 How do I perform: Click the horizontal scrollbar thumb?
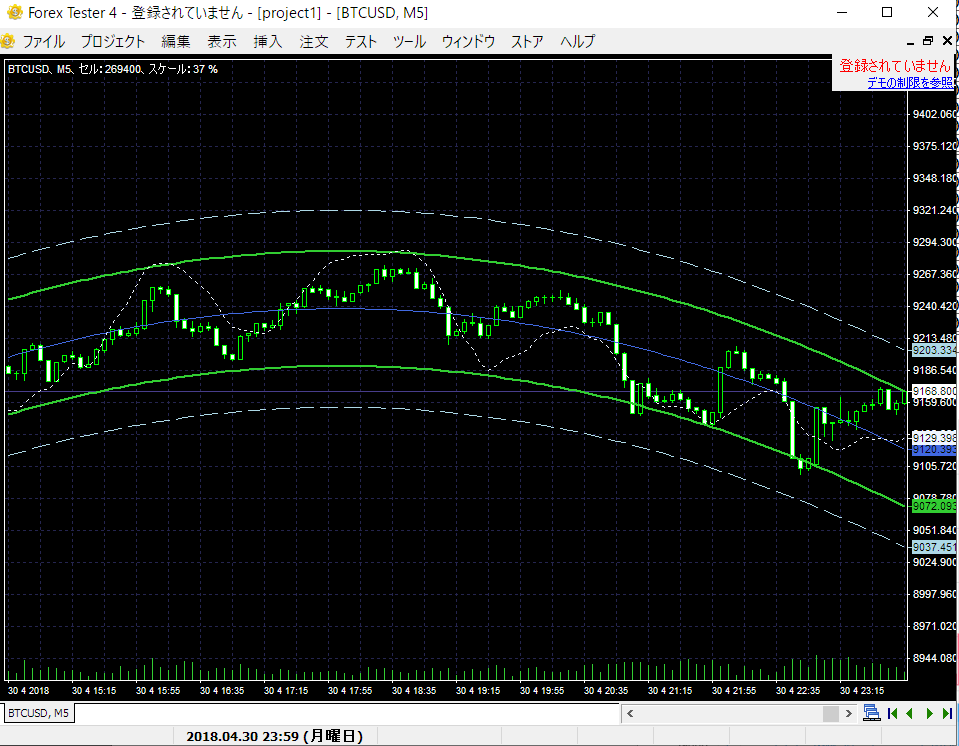tap(831, 713)
